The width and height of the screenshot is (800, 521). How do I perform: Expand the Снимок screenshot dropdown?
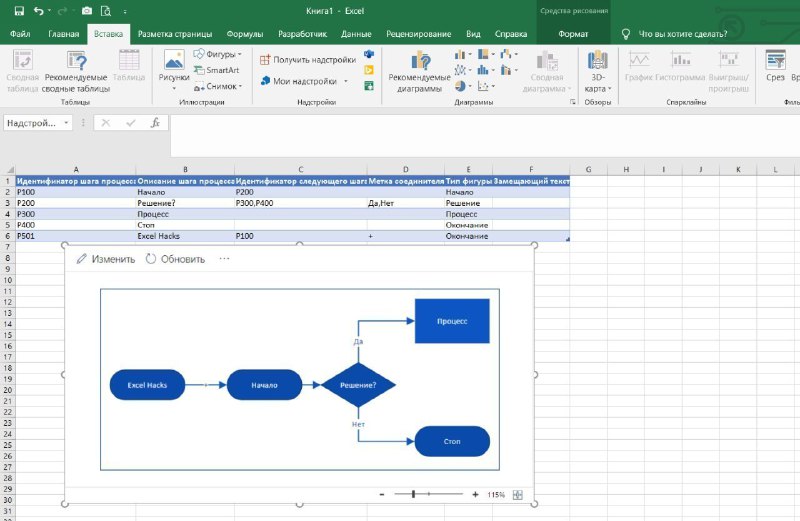(x=240, y=86)
